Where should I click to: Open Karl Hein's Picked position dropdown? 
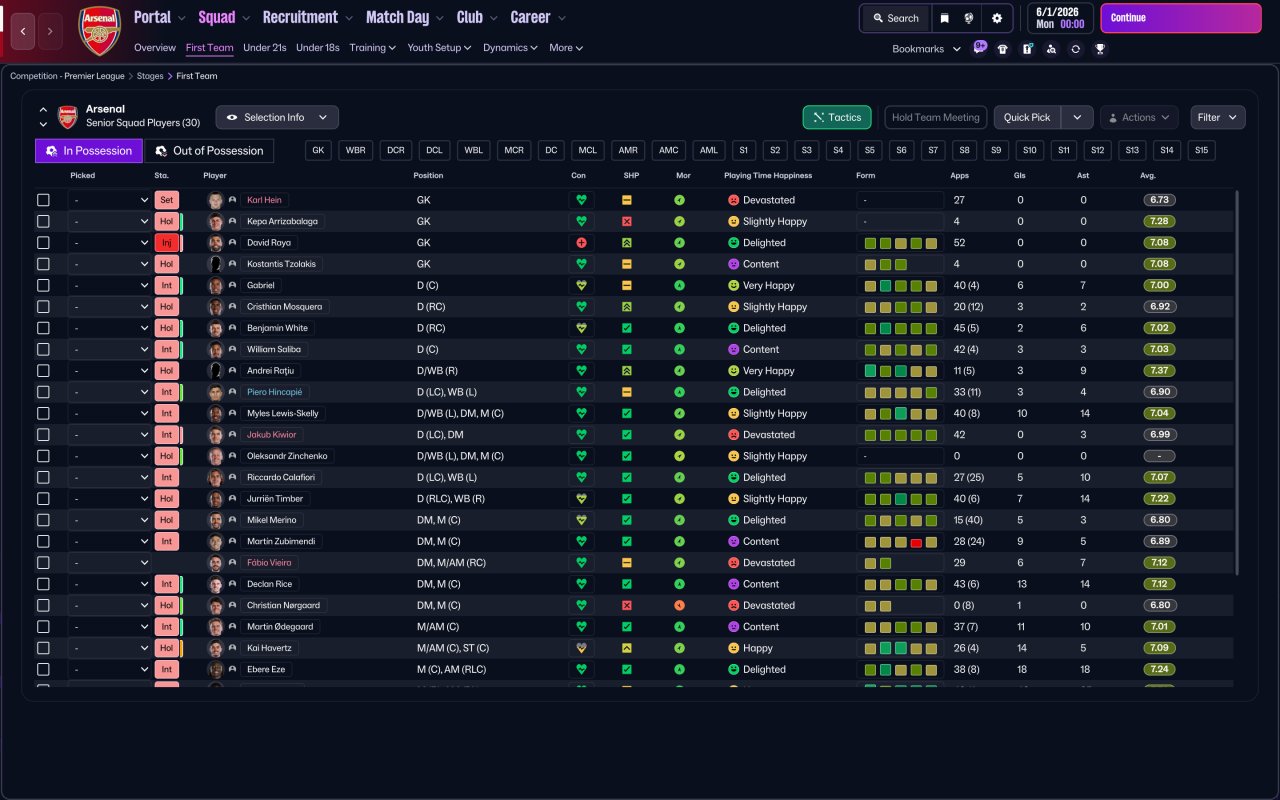109,200
